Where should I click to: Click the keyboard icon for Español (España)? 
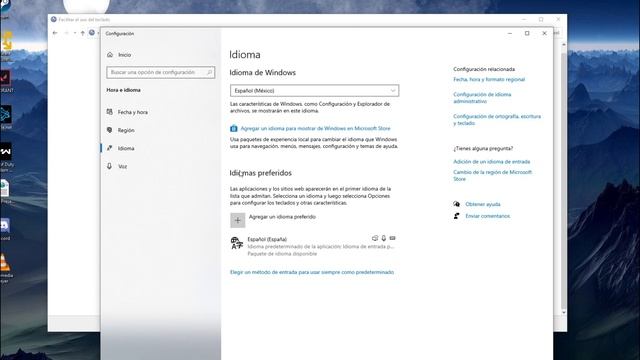click(x=392, y=238)
